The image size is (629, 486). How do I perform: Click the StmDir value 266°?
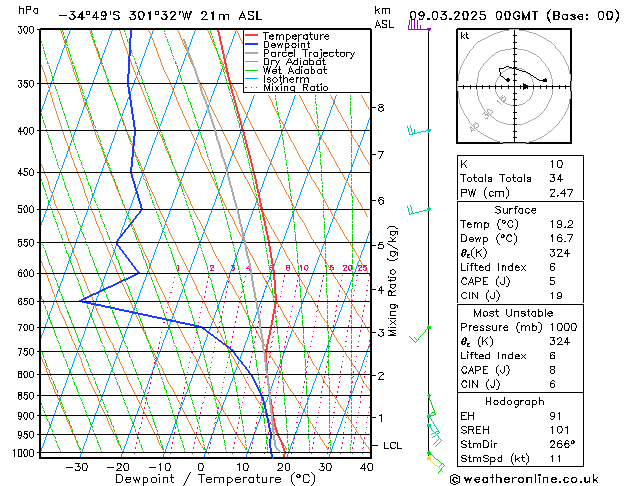[x=562, y=445]
